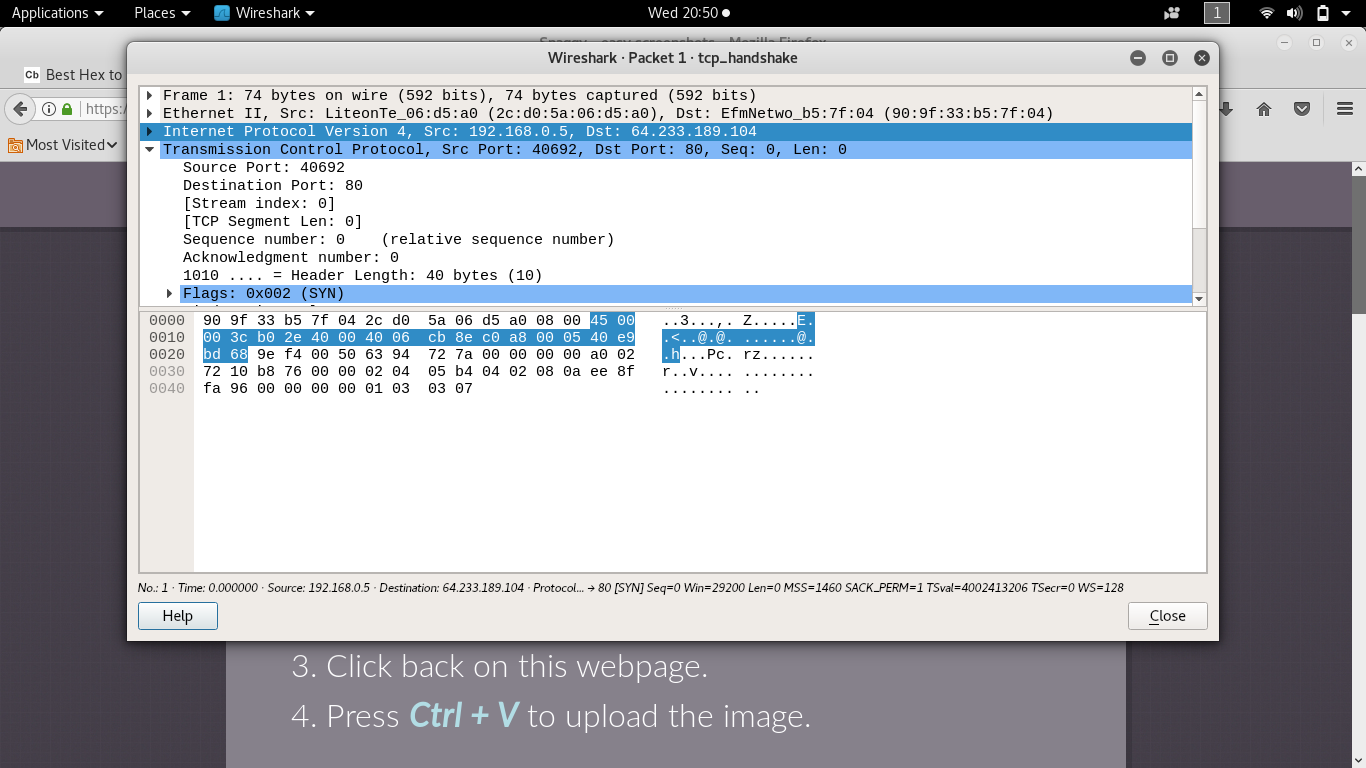Minimize the Firefox window
Image resolution: width=1366 pixels, height=768 pixels.
point(1286,42)
